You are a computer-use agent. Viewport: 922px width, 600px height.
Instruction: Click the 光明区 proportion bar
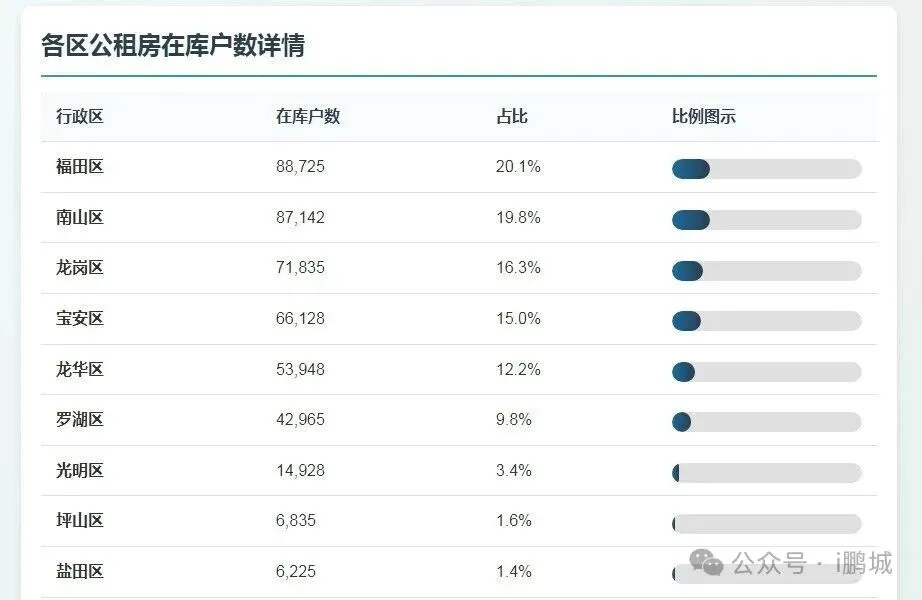767,473
